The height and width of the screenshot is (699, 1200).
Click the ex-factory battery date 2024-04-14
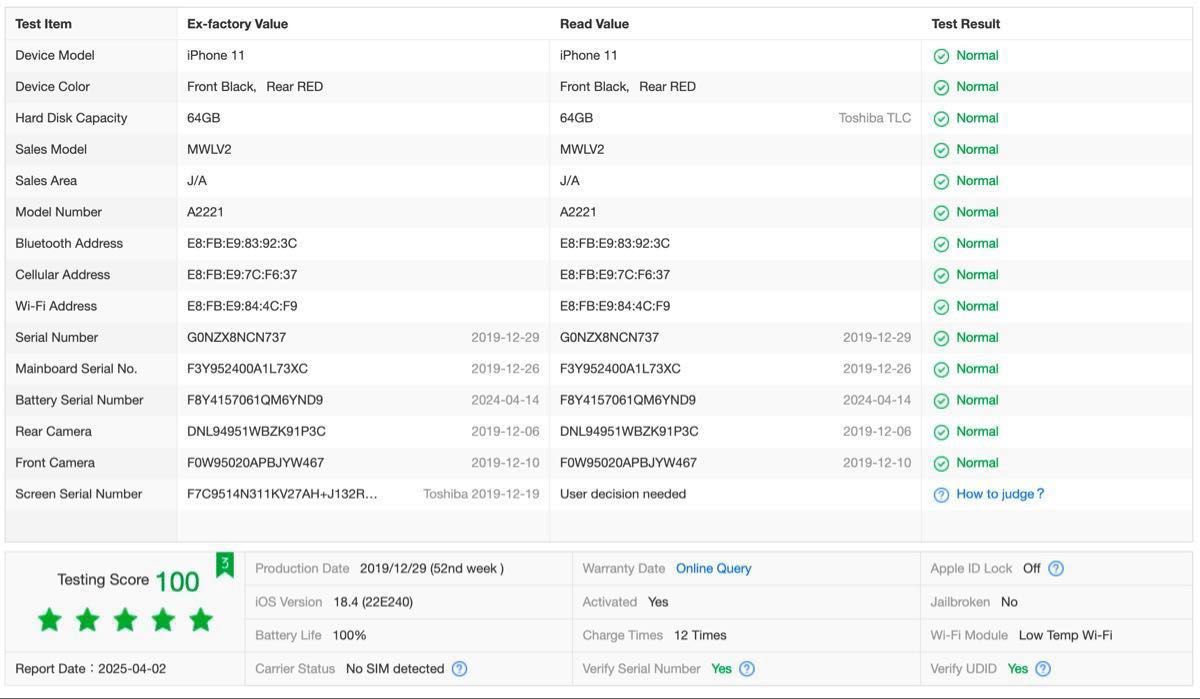click(505, 400)
